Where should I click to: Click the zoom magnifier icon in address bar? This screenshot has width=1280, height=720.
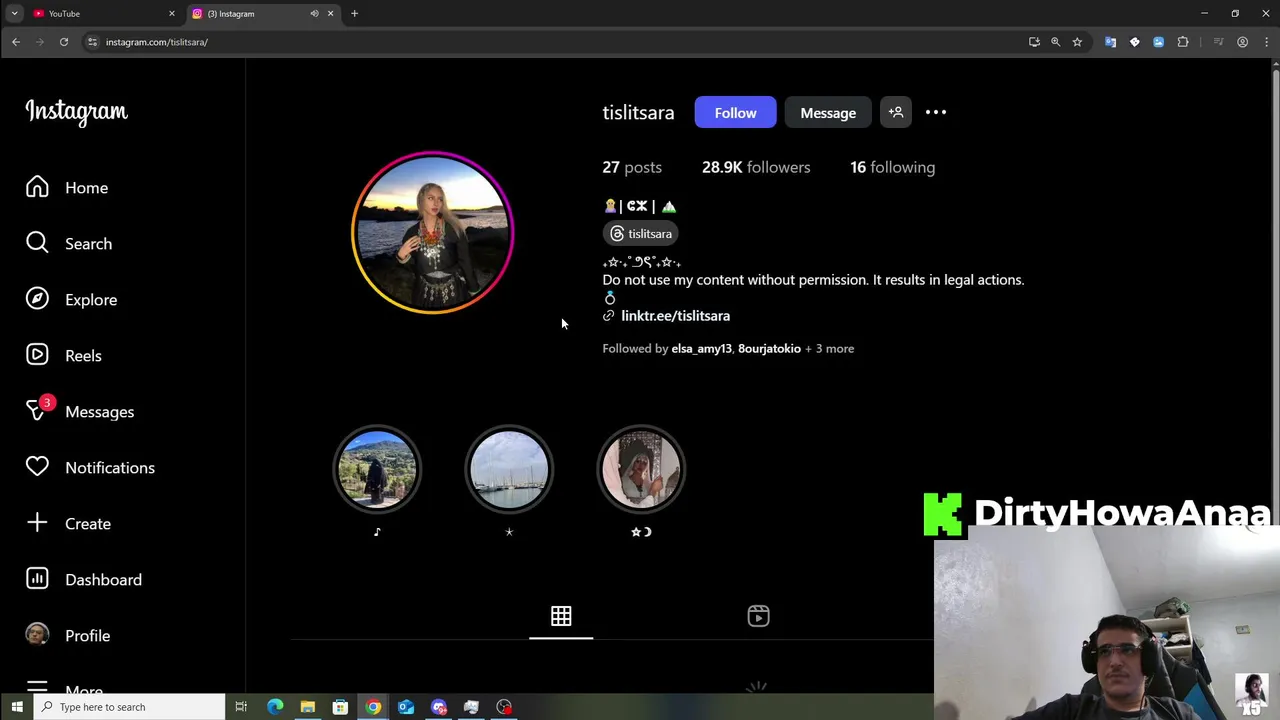(1055, 42)
